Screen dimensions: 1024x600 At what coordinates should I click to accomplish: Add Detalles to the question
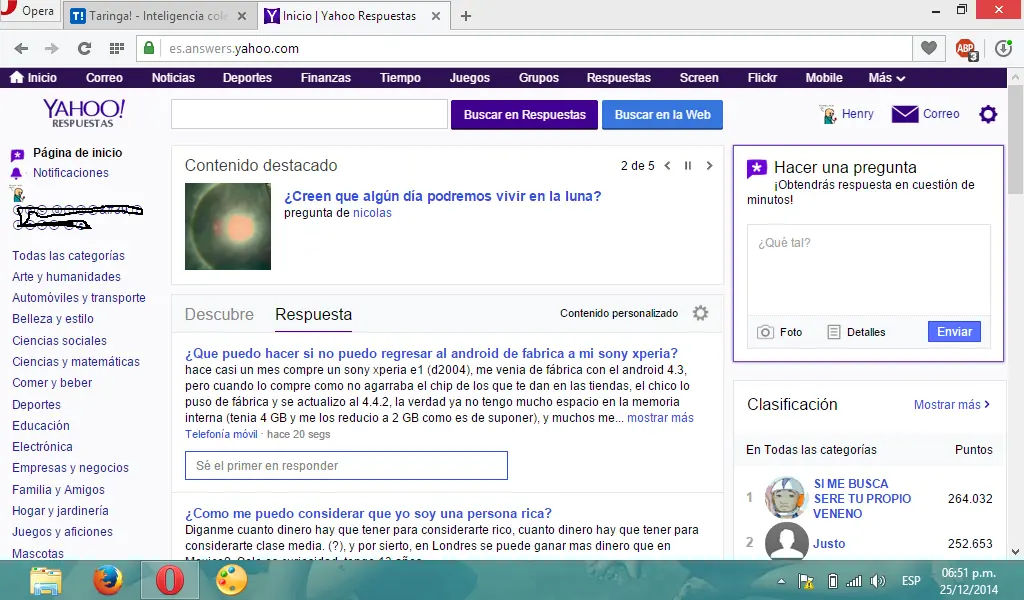coord(856,332)
